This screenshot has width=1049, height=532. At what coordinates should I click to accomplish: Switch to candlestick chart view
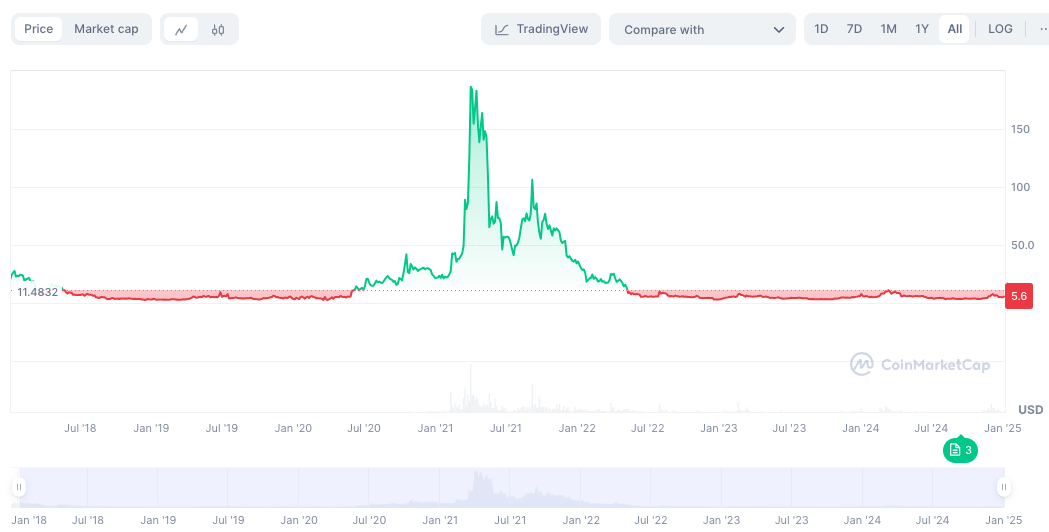tap(218, 30)
